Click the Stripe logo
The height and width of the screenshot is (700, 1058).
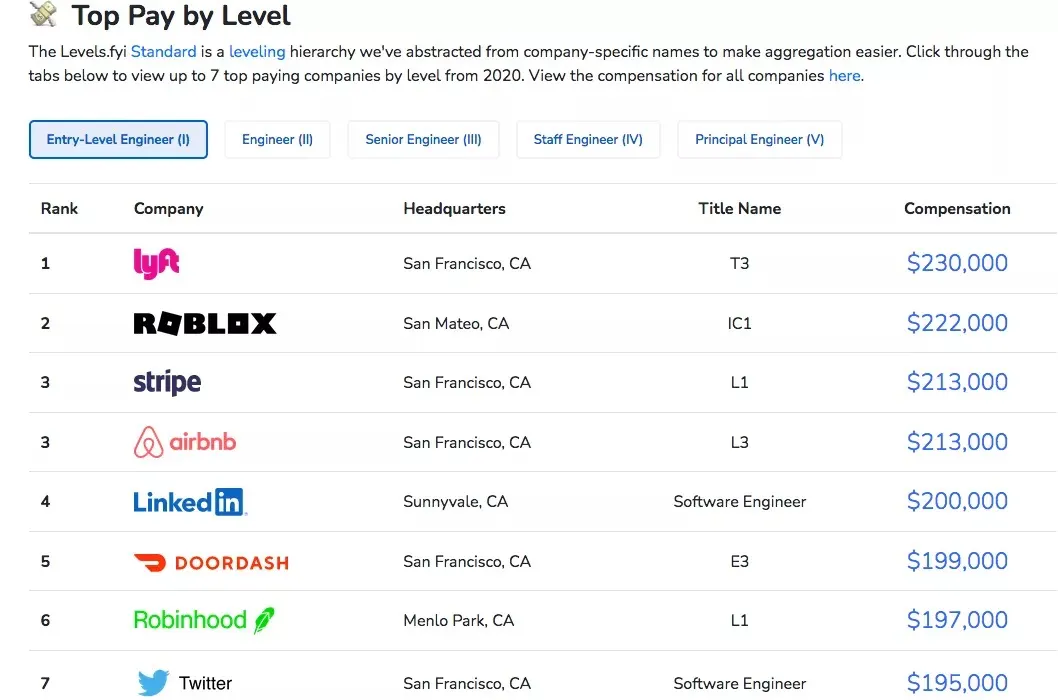167,382
